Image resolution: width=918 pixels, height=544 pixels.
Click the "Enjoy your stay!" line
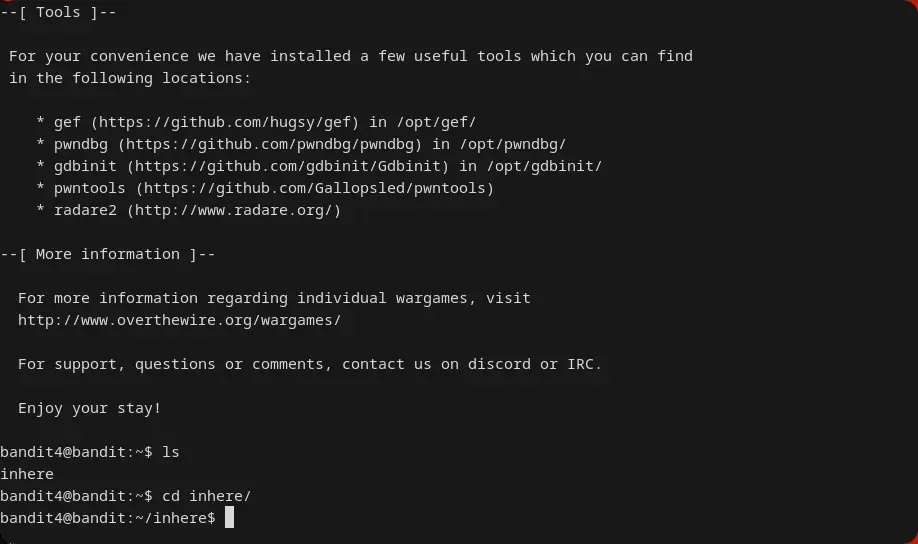tap(89, 408)
